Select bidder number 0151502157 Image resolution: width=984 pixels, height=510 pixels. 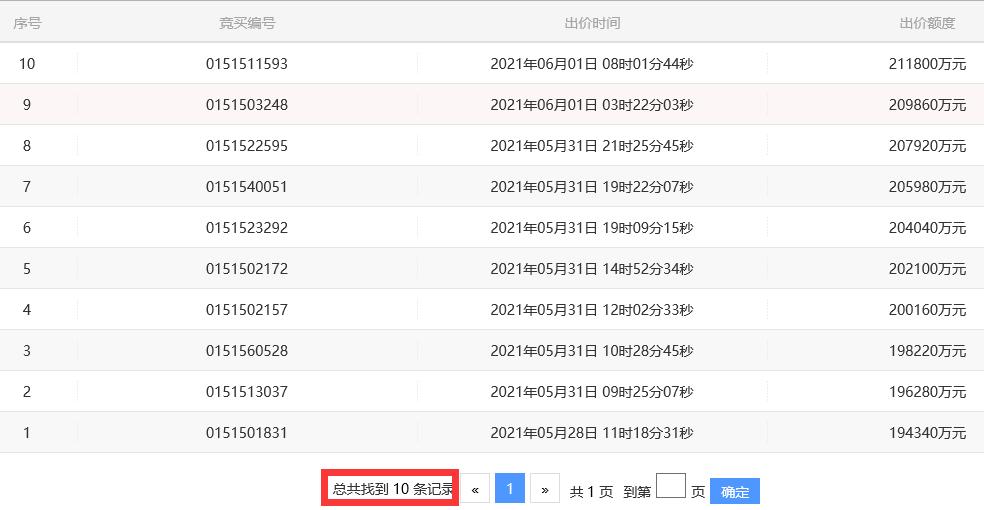pos(247,309)
